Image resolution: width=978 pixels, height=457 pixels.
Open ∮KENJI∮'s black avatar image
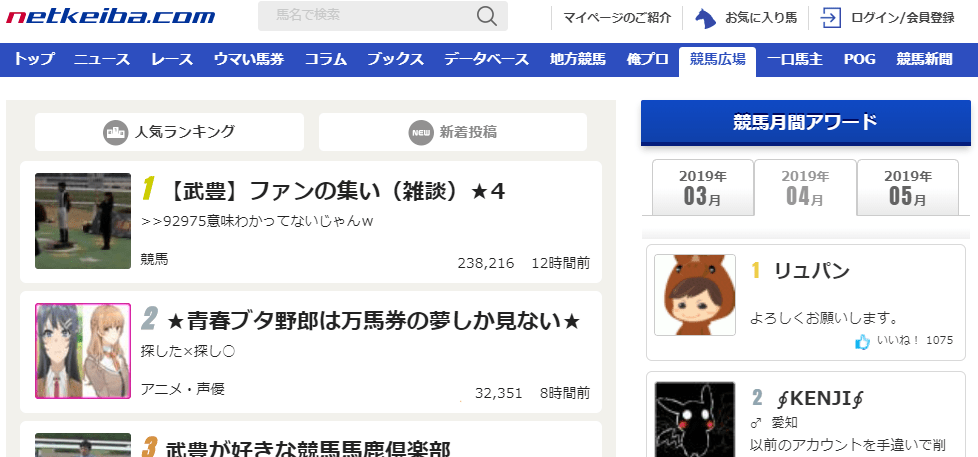click(694, 420)
